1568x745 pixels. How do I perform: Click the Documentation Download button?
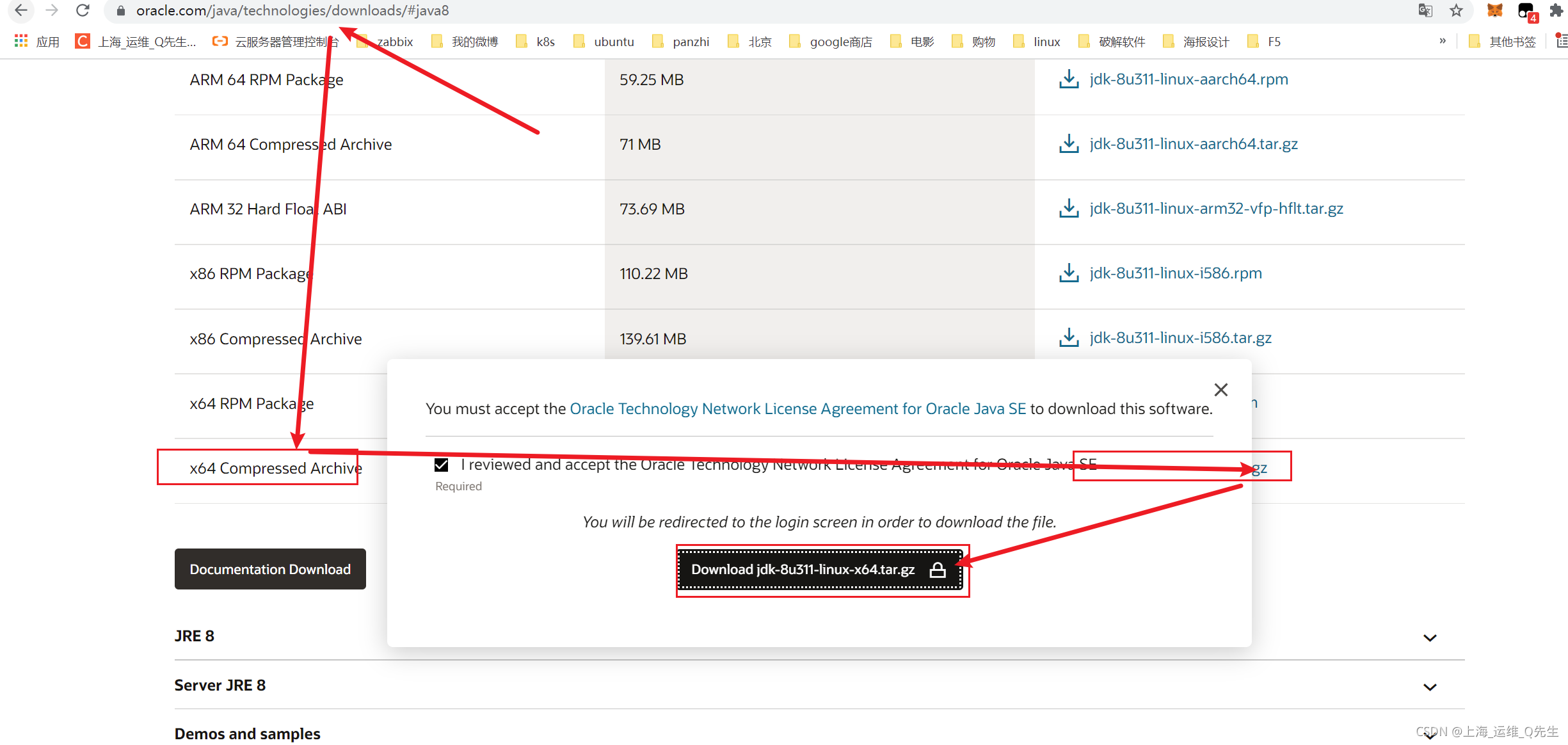coord(270,569)
